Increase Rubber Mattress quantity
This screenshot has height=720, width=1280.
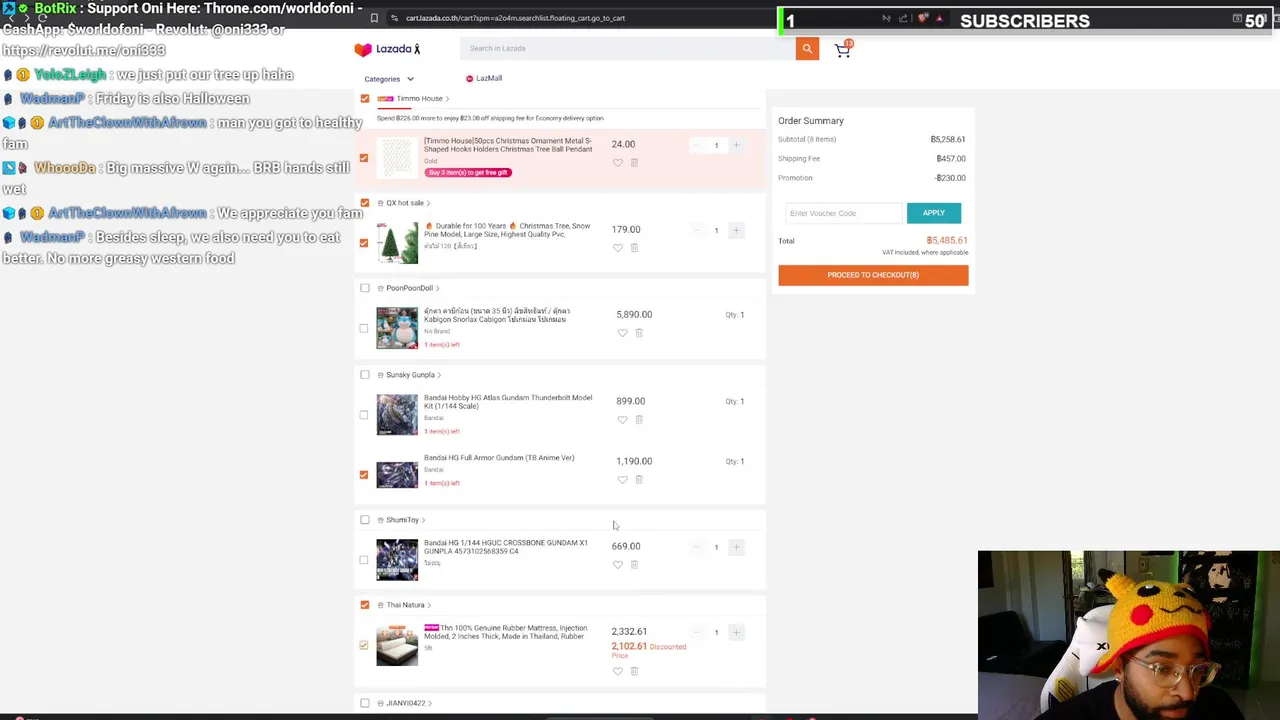point(736,632)
